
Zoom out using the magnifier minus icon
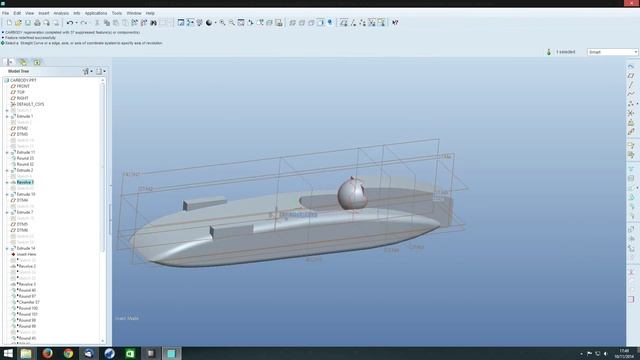click(231, 23)
